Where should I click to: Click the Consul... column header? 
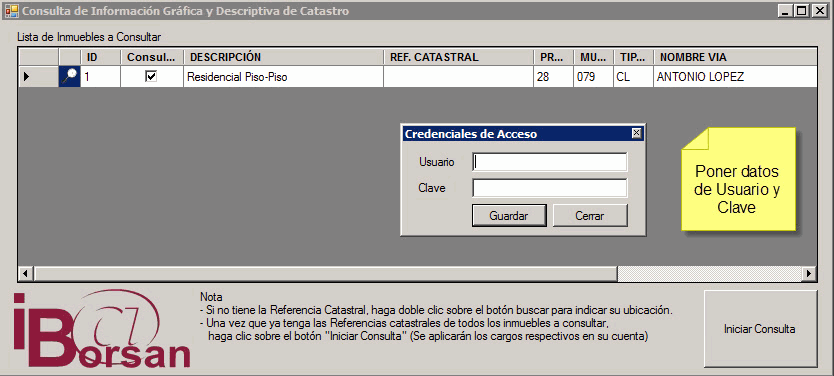click(x=152, y=57)
